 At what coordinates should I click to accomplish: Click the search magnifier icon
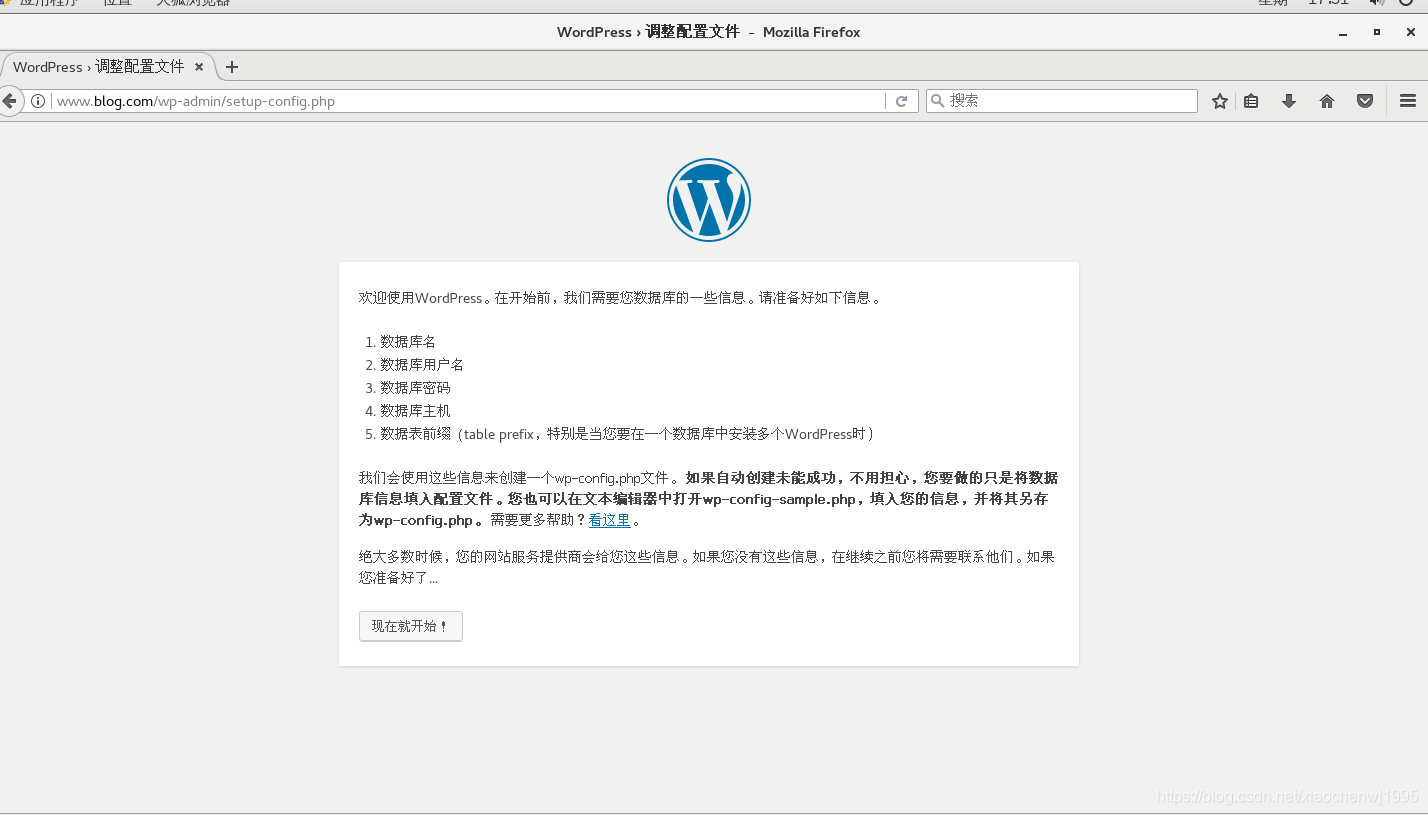coord(938,101)
